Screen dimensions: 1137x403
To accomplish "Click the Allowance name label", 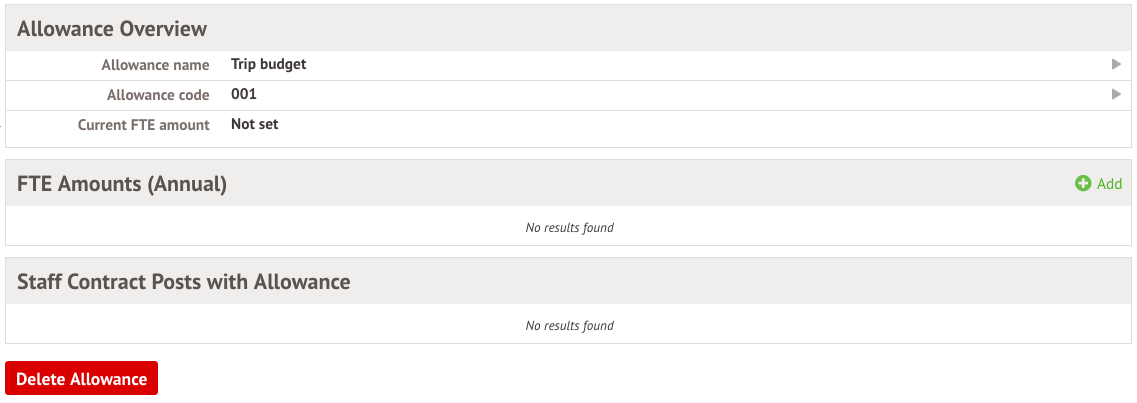I will click(155, 65).
